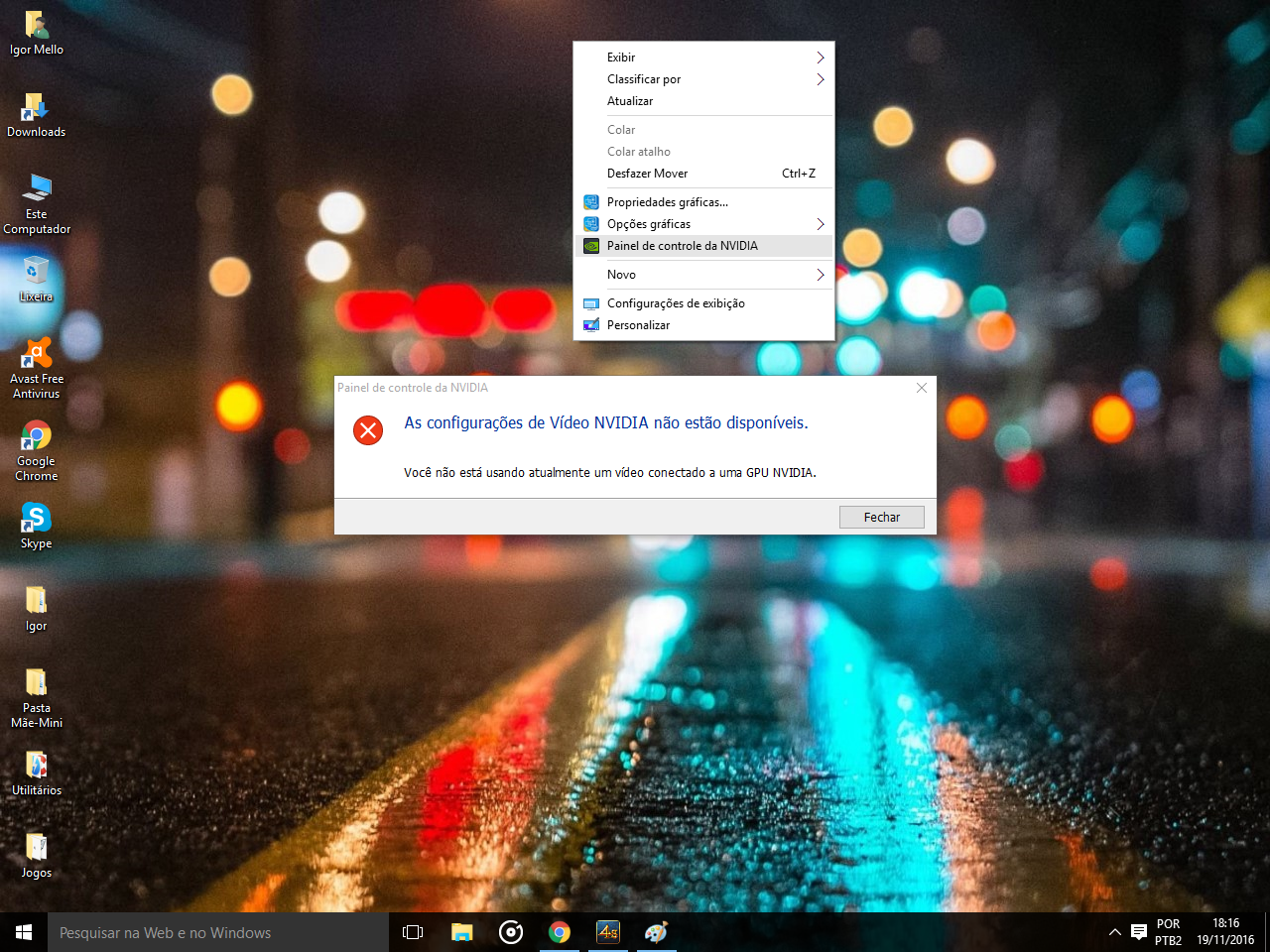Open Personalizar from the context menu
Image resolution: width=1270 pixels, height=952 pixels.
click(704, 325)
